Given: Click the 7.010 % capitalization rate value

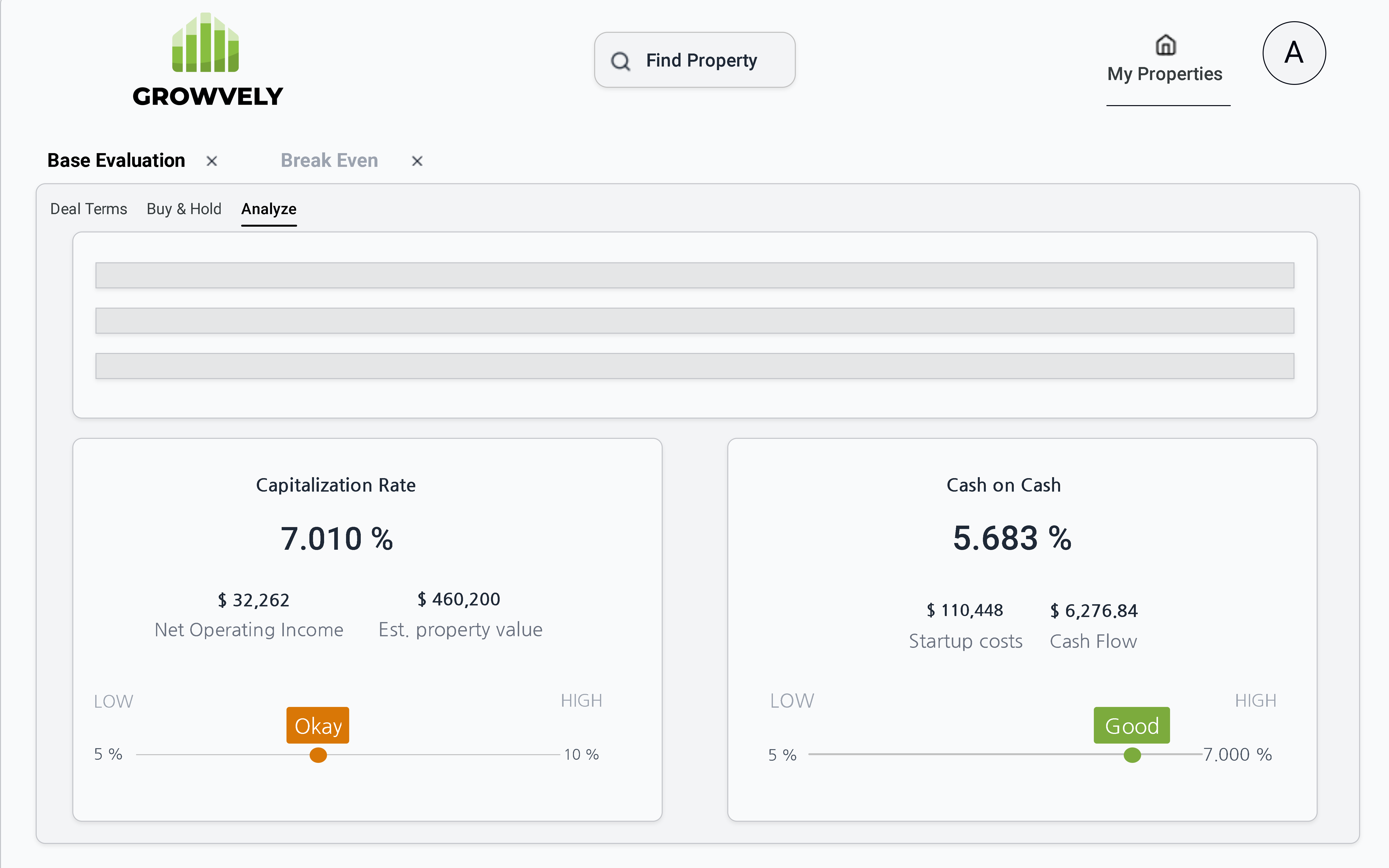Looking at the screenshot, I should tap(337, 539).
